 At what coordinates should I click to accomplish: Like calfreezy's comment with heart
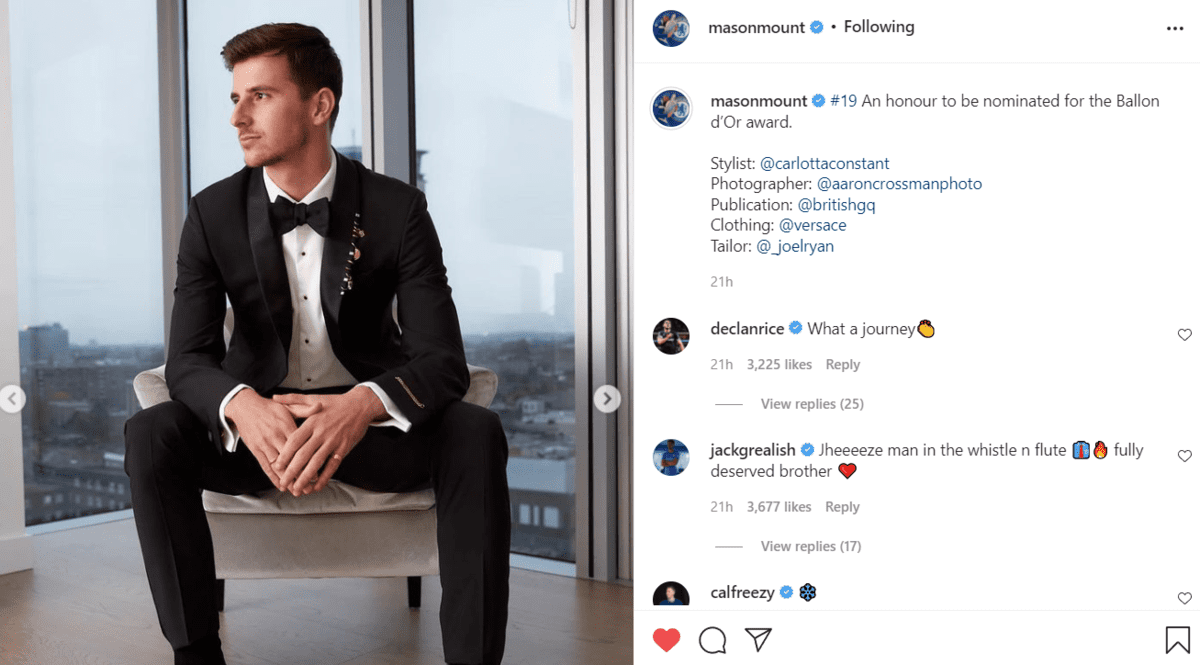pyautogui.click(x=1184, y=598)
